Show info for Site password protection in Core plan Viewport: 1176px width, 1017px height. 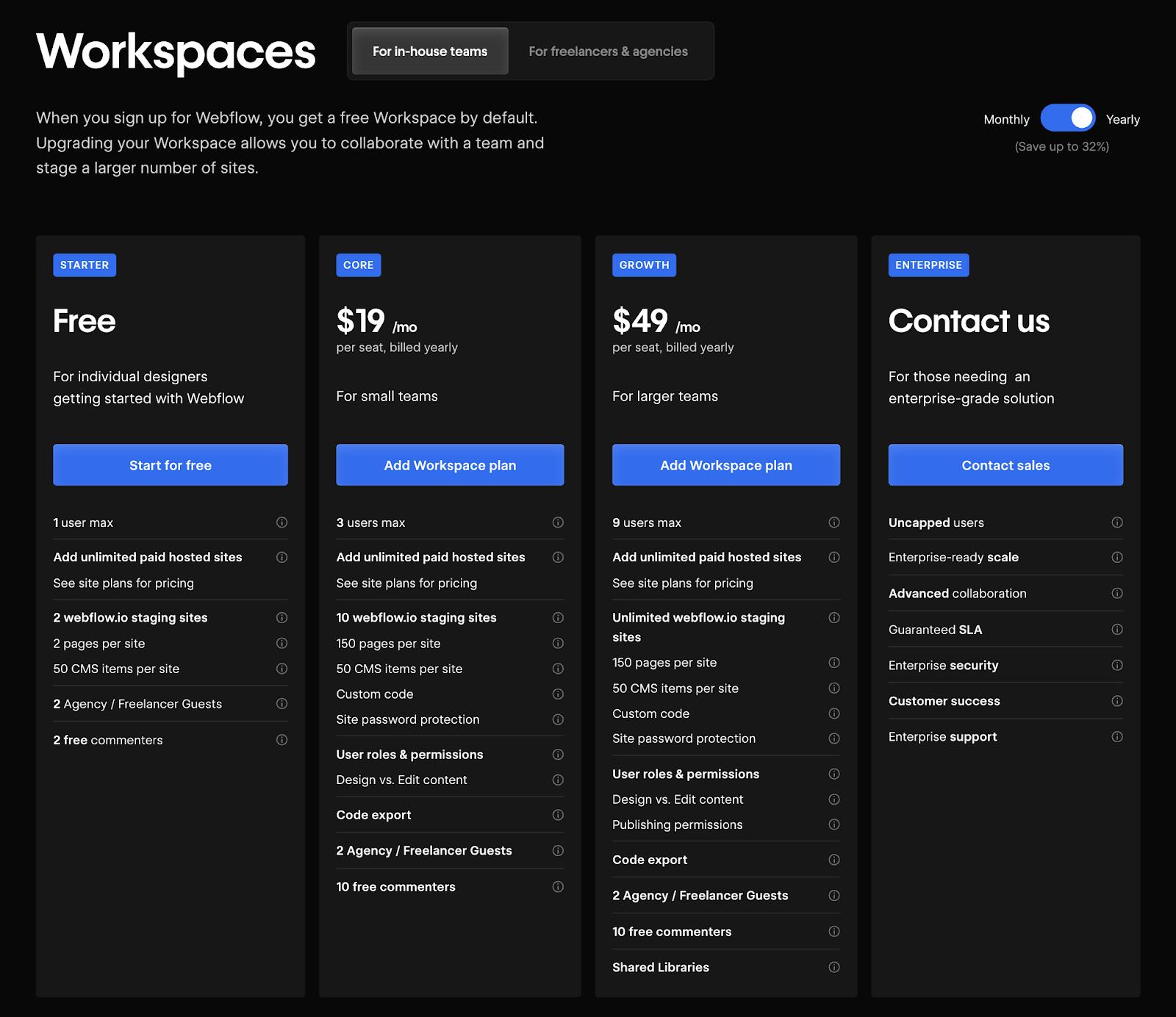pos(558,719)
